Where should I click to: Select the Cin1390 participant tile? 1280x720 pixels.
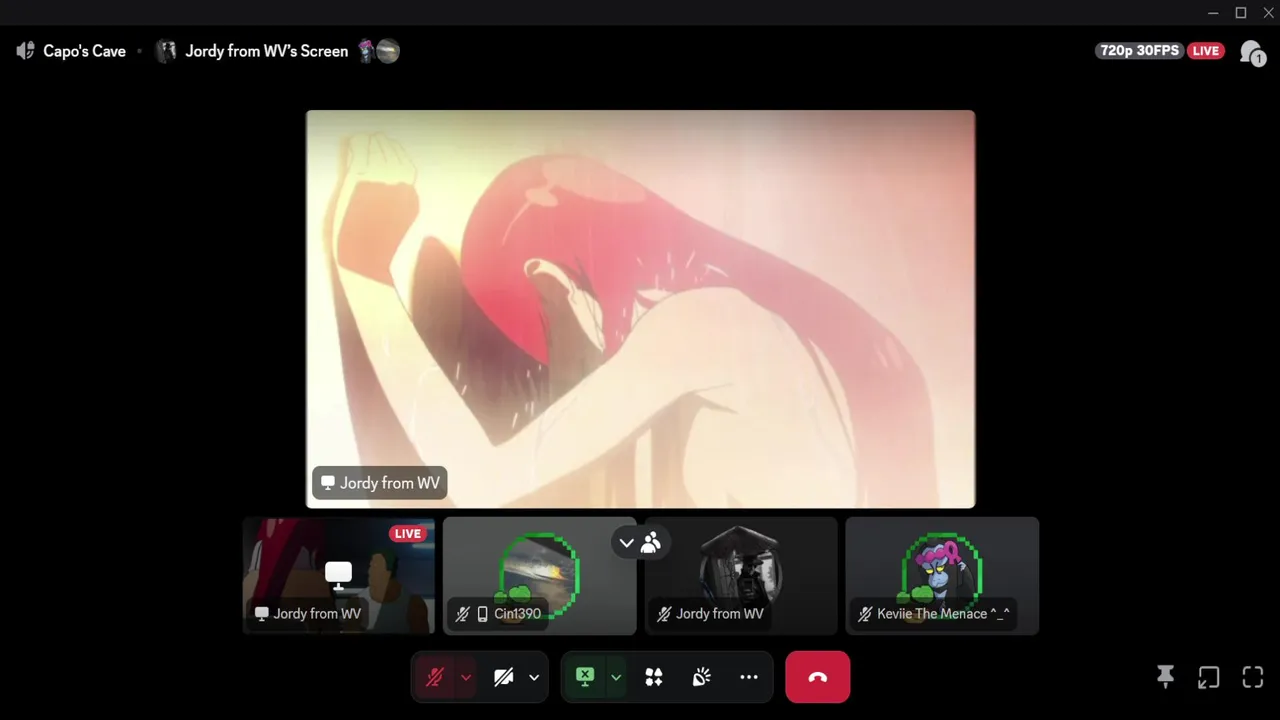[x=540, y=576]
